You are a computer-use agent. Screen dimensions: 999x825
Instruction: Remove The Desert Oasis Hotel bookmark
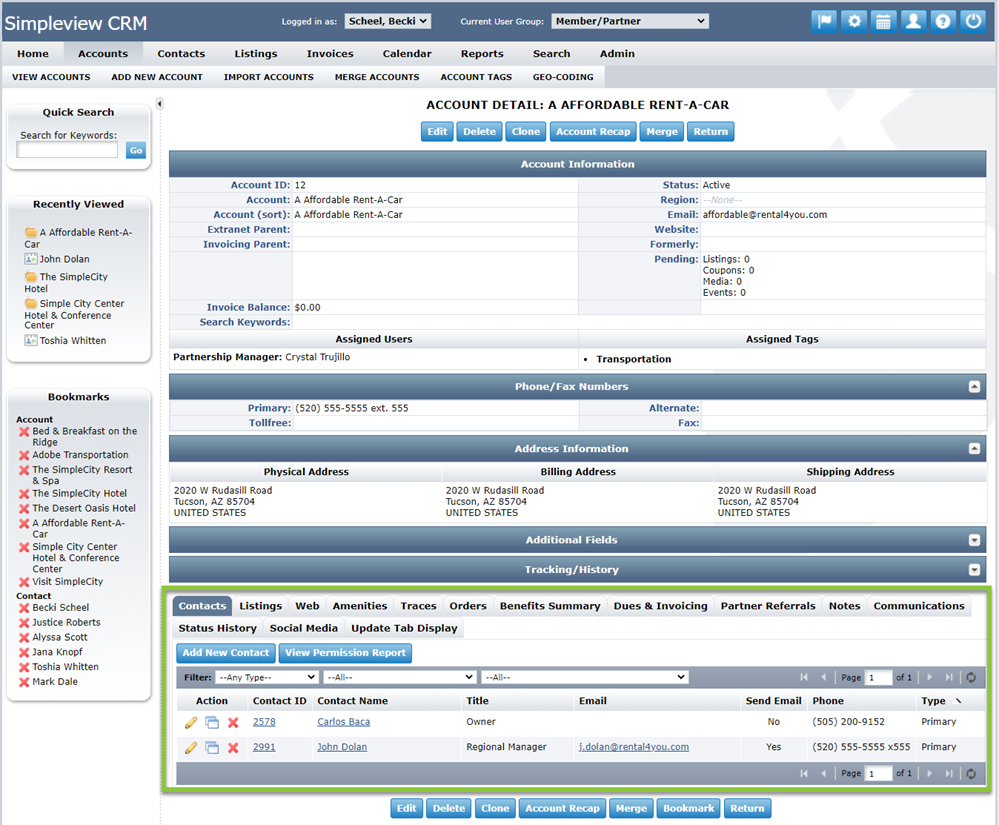[x=24, y=508]
